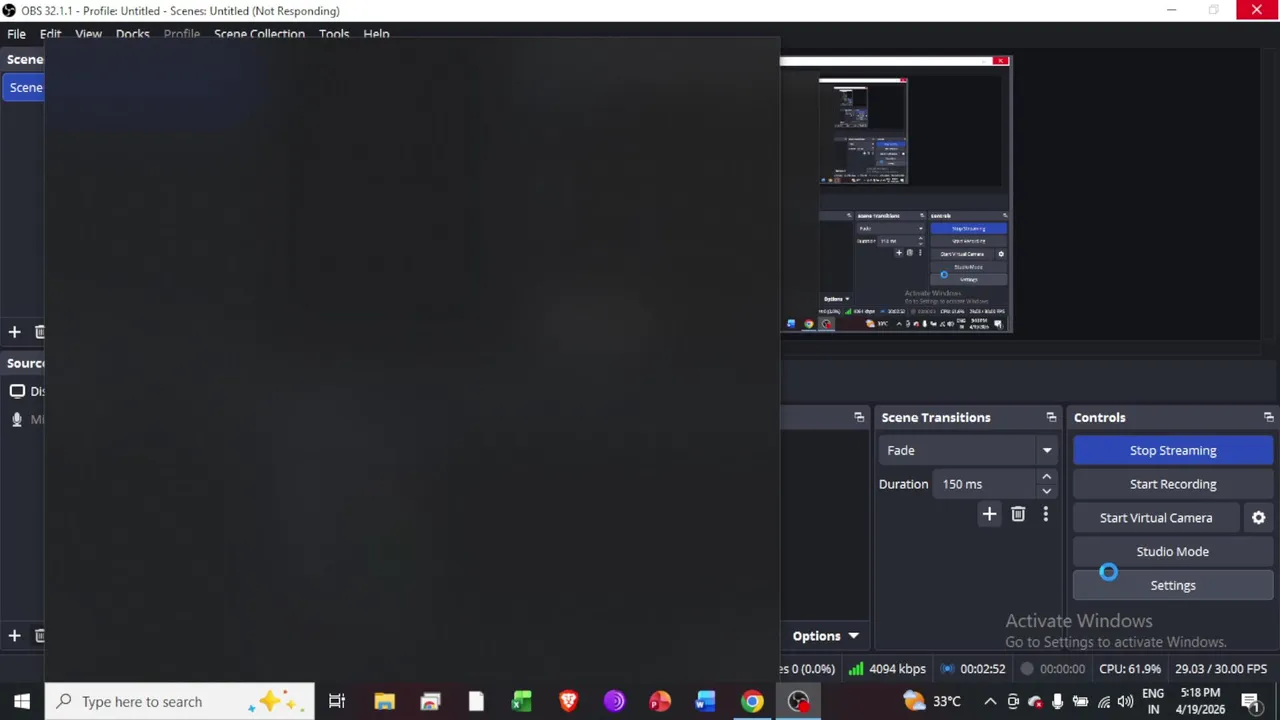The height and width of the screenshot is (720, 1280).
Task: Increase transition duration with up arrow
Action: pos(1046,477)
